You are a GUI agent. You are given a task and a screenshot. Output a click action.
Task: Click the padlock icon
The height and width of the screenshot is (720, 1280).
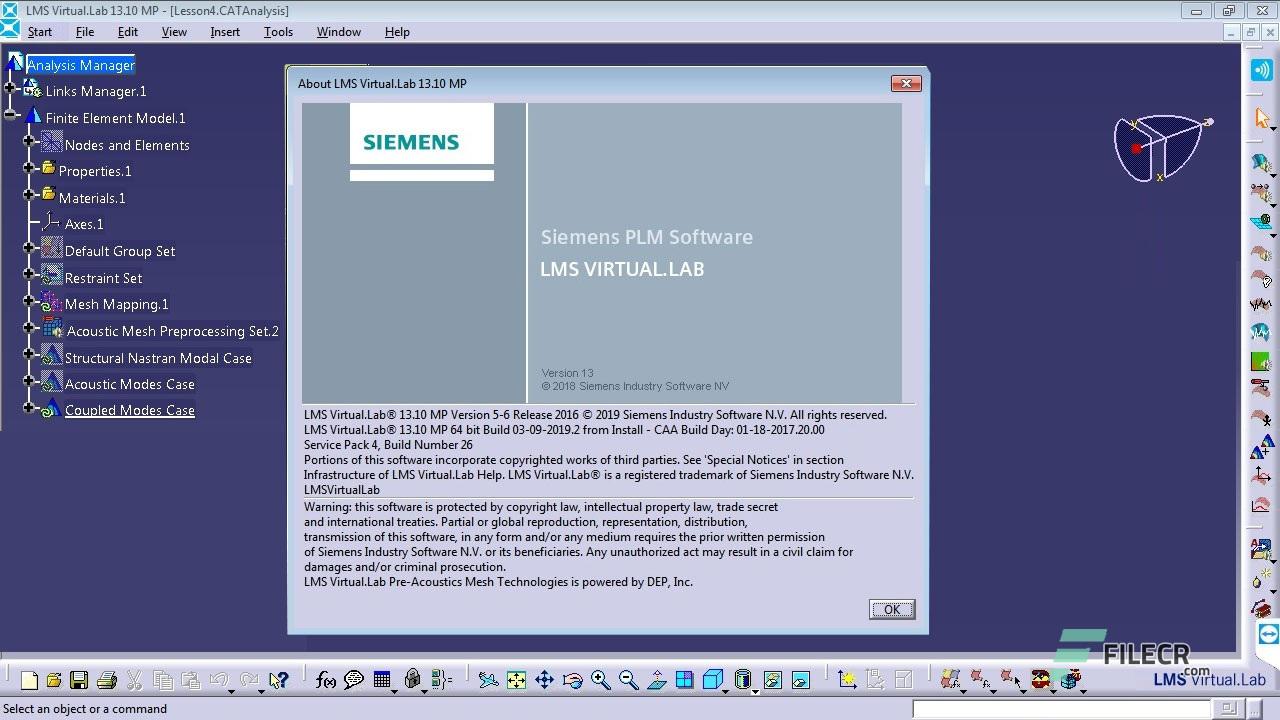412,681
